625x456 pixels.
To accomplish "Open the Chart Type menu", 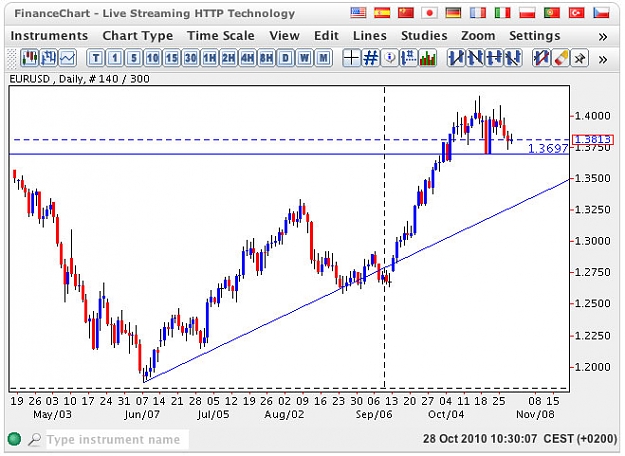I will coord(138,36).
